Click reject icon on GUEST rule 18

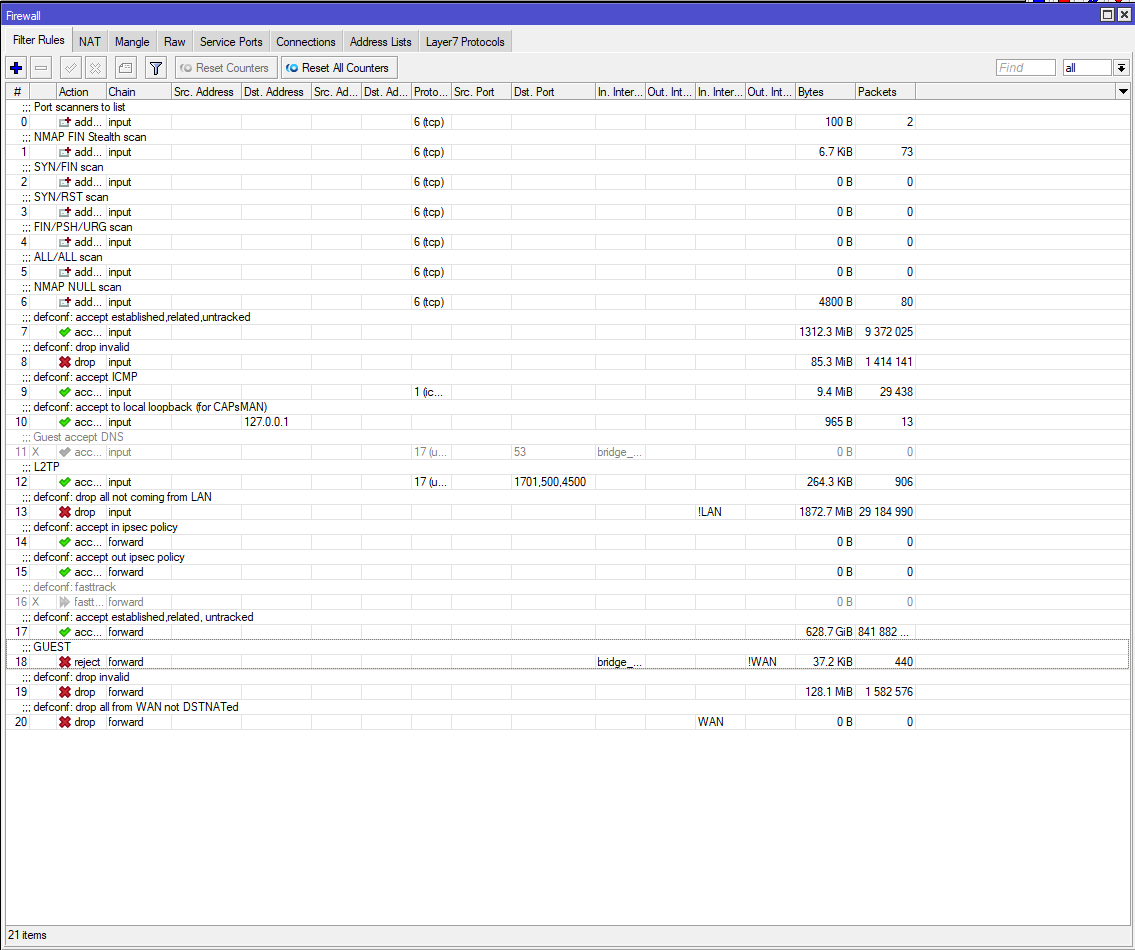pos(64,662)
